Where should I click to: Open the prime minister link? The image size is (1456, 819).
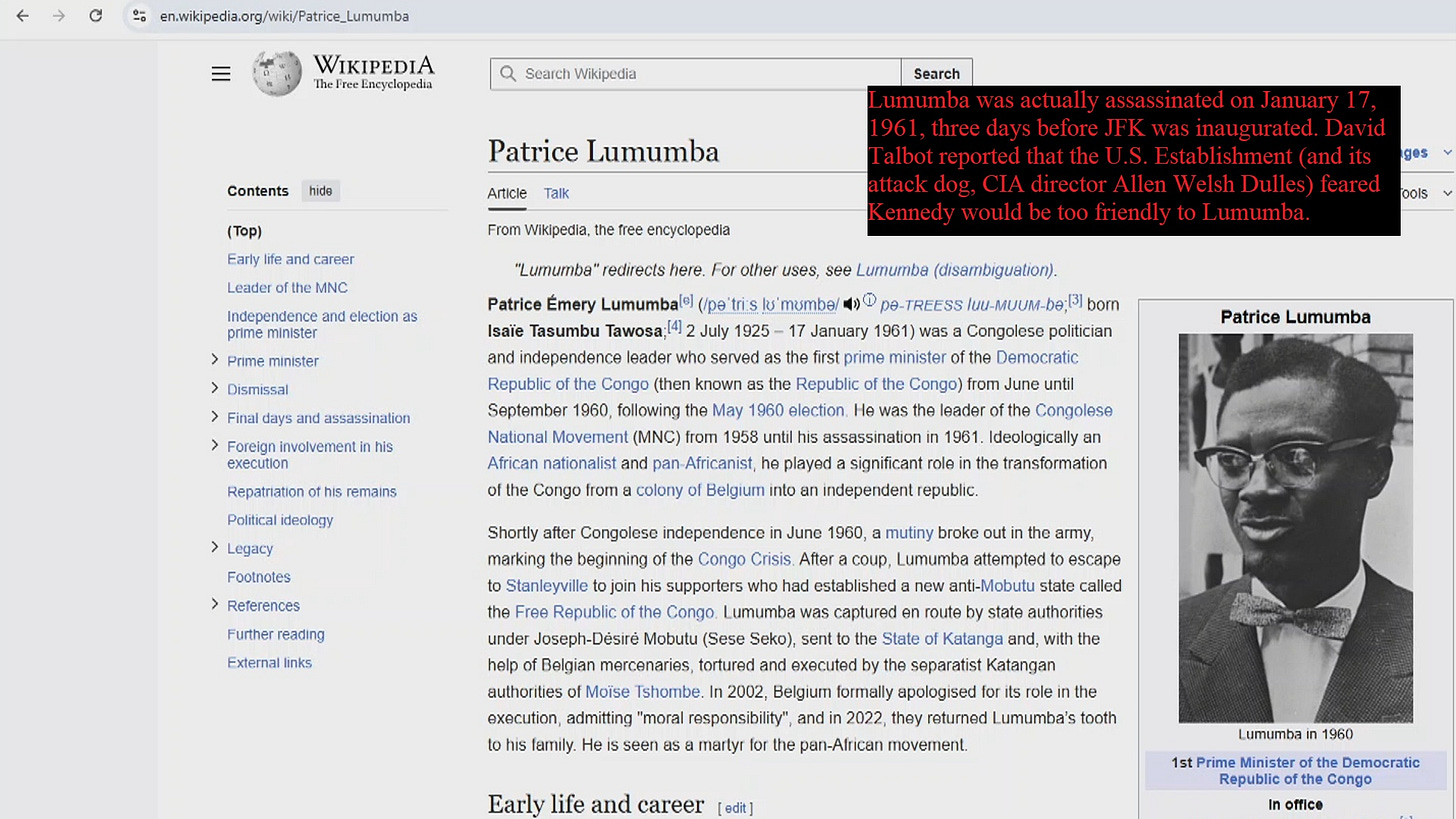click(894, 357)
